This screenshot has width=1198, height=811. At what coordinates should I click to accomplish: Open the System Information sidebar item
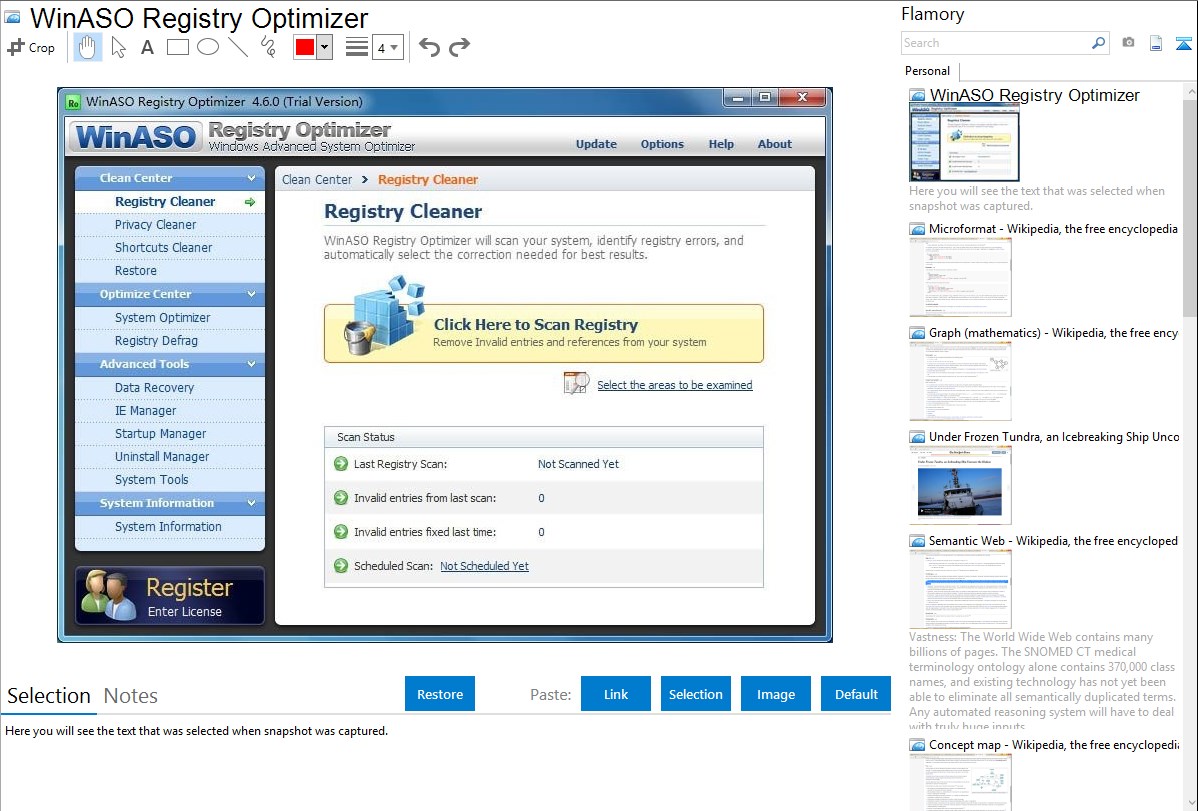[170, 527]
